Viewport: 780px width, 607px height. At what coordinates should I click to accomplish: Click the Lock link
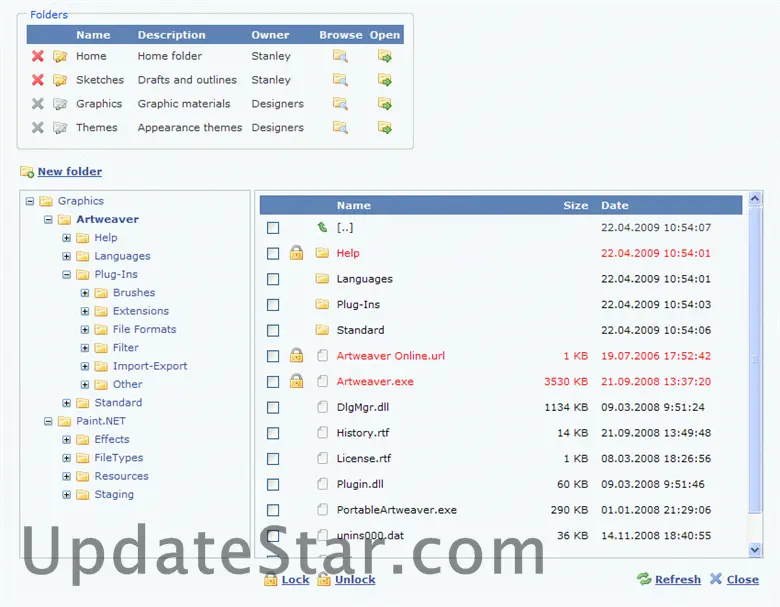295,580
